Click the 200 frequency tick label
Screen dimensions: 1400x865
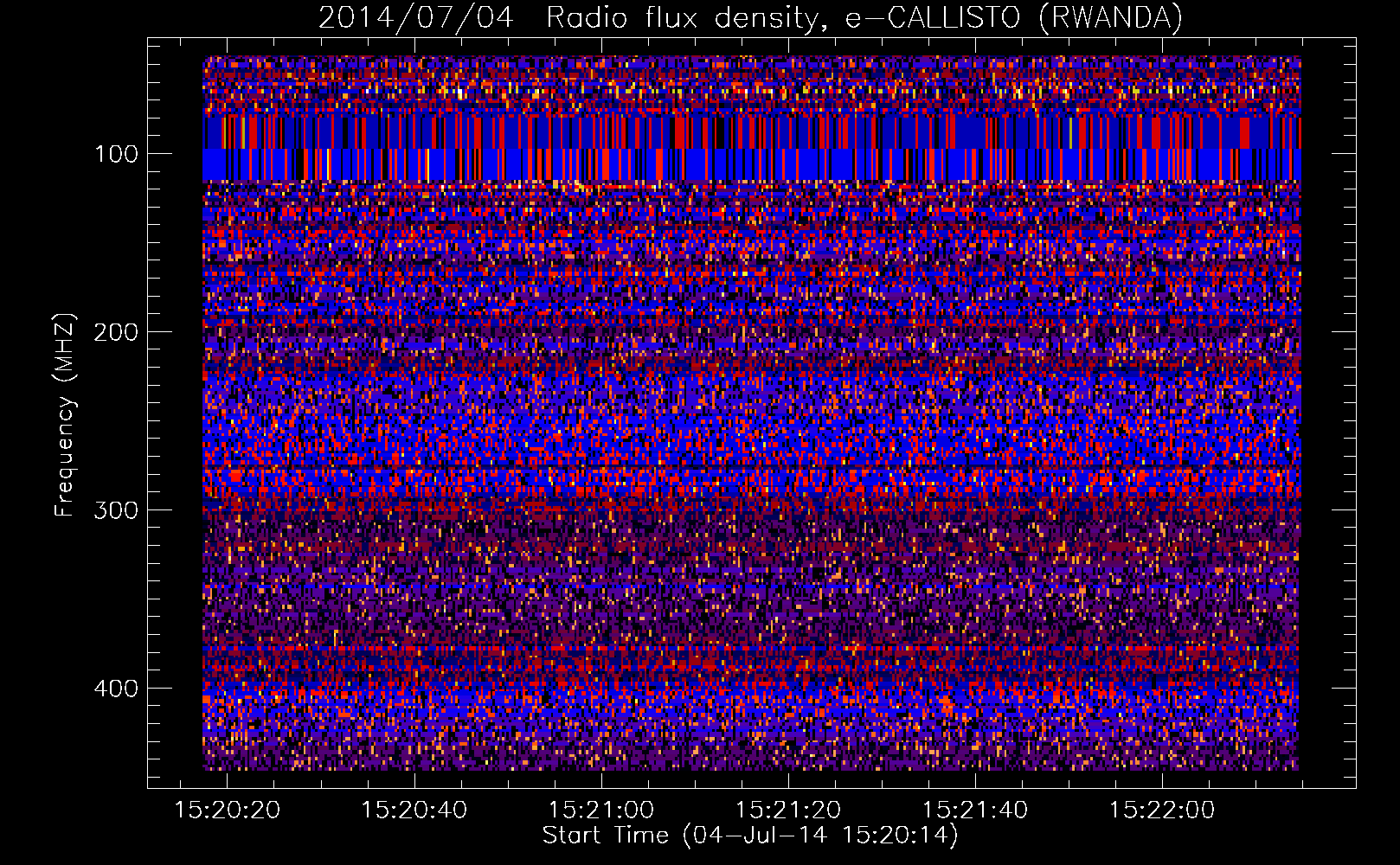point(116,332)
